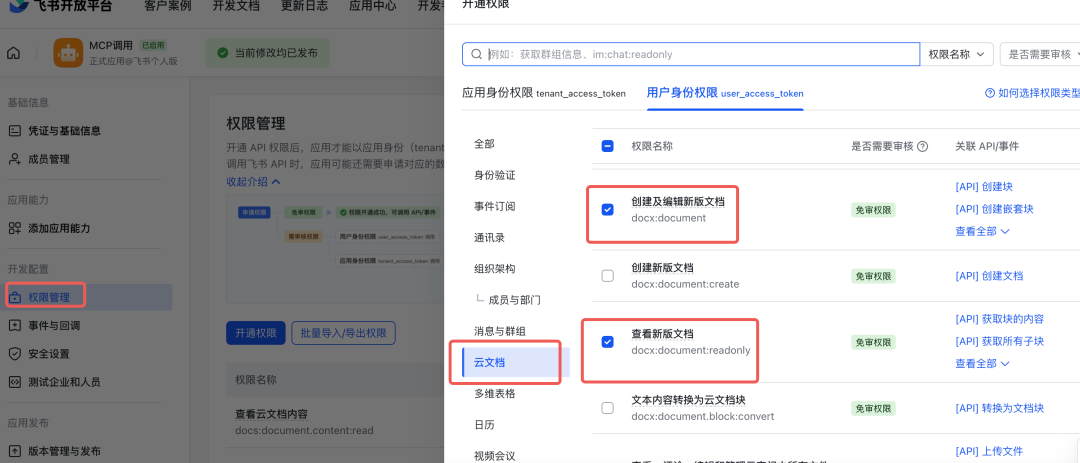Select 组织架构 permission category
This screenshot has width=1080, height=463.
(495, 269)
